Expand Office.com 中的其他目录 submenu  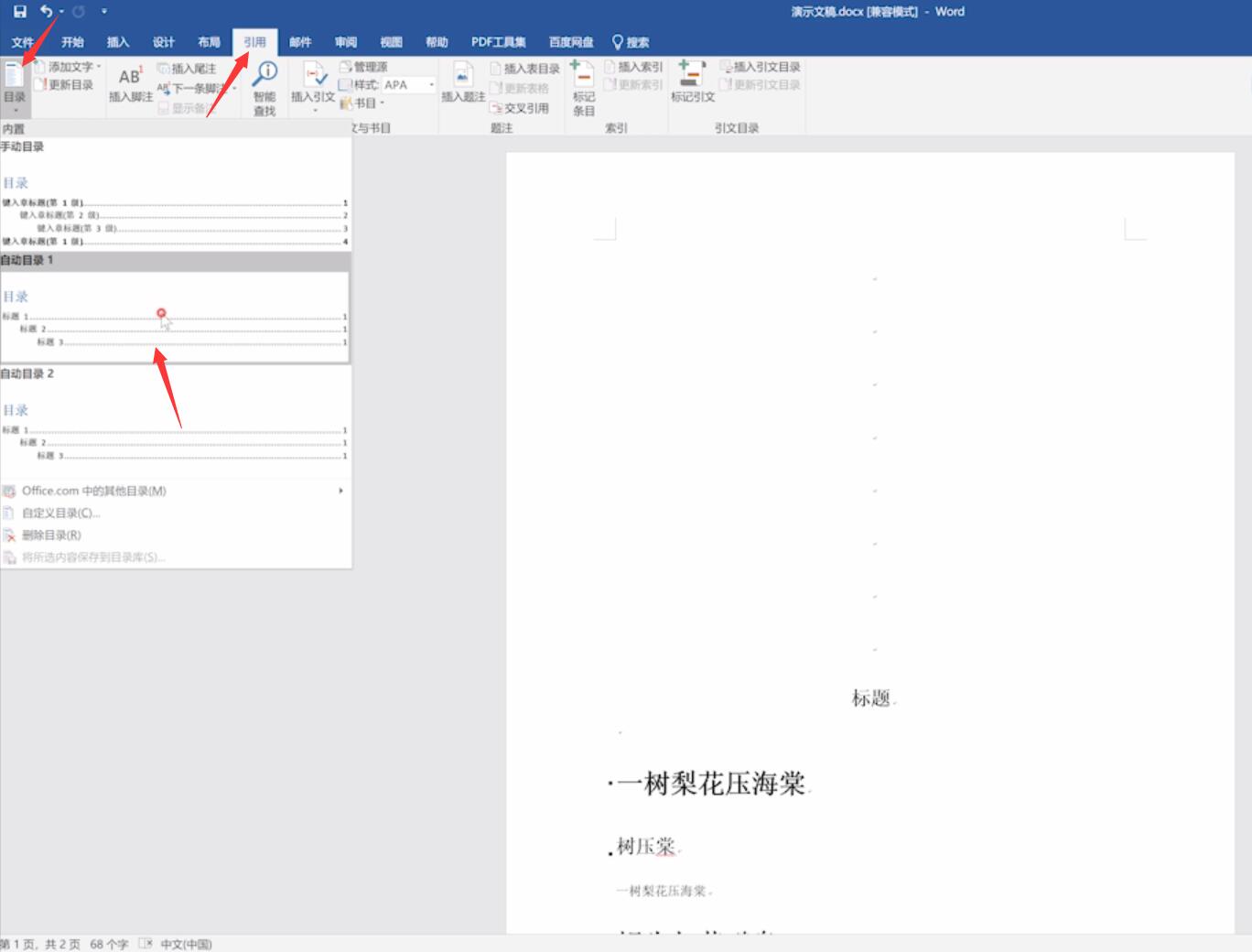[175, 491]
